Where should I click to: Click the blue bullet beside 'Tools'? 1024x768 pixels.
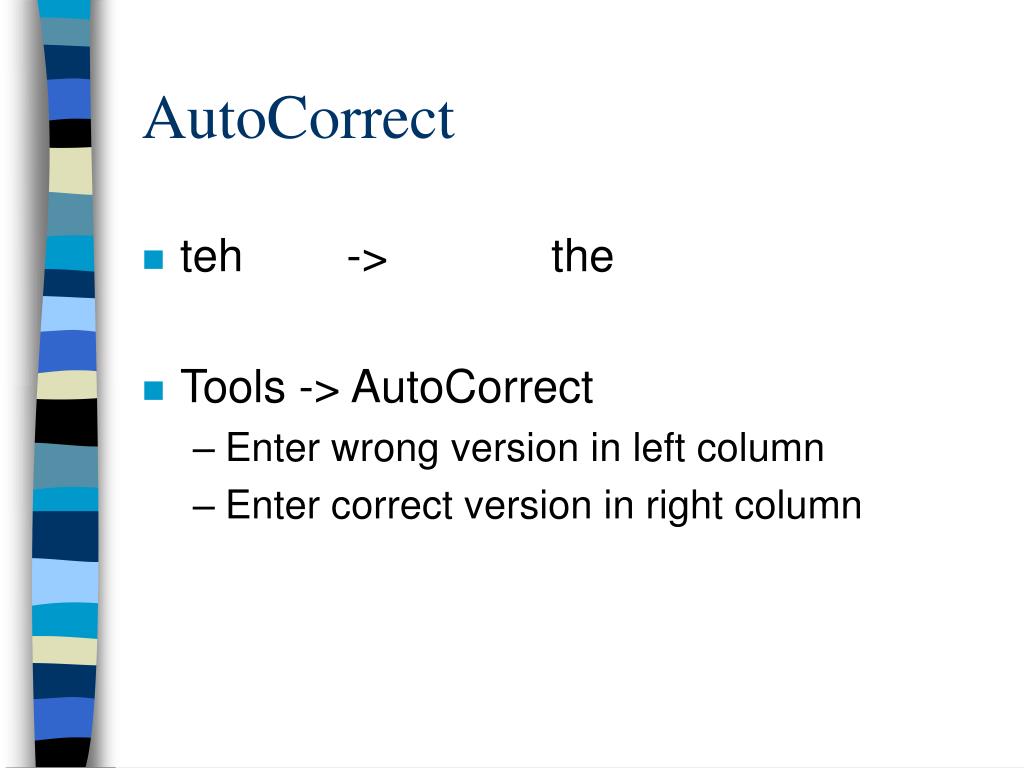[x=153, y=390]
